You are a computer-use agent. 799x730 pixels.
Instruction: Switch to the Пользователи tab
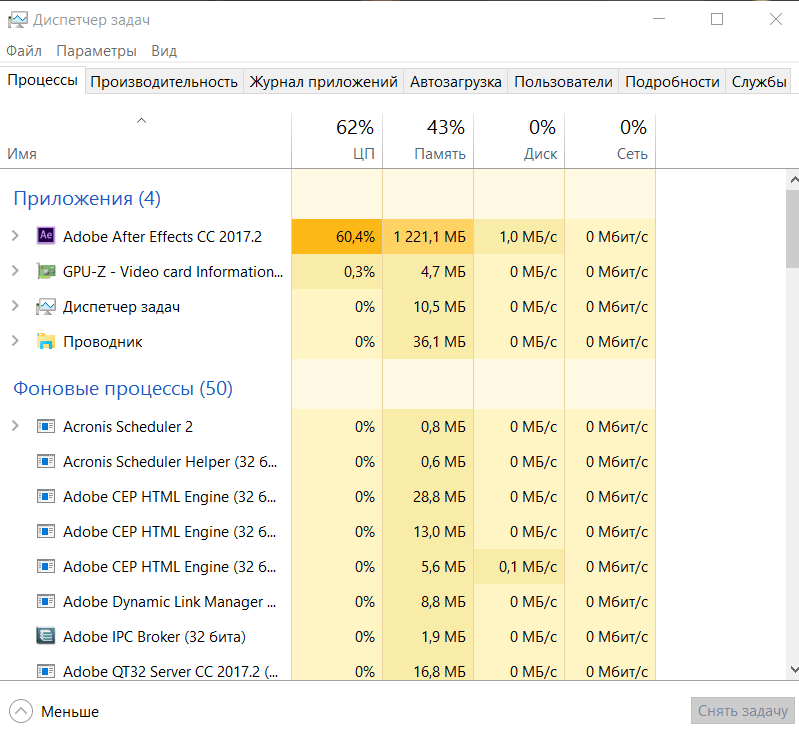pyautogui.click(x=563, y=82)
